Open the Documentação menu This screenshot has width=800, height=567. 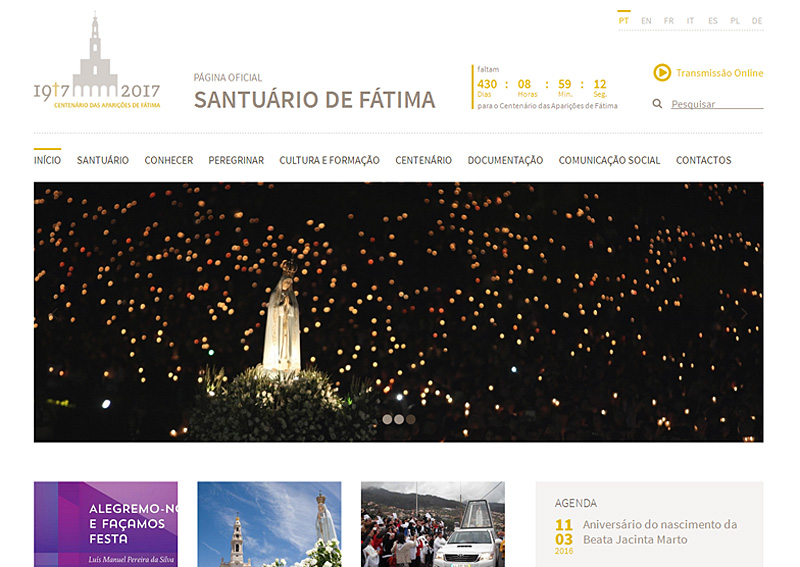505,160
